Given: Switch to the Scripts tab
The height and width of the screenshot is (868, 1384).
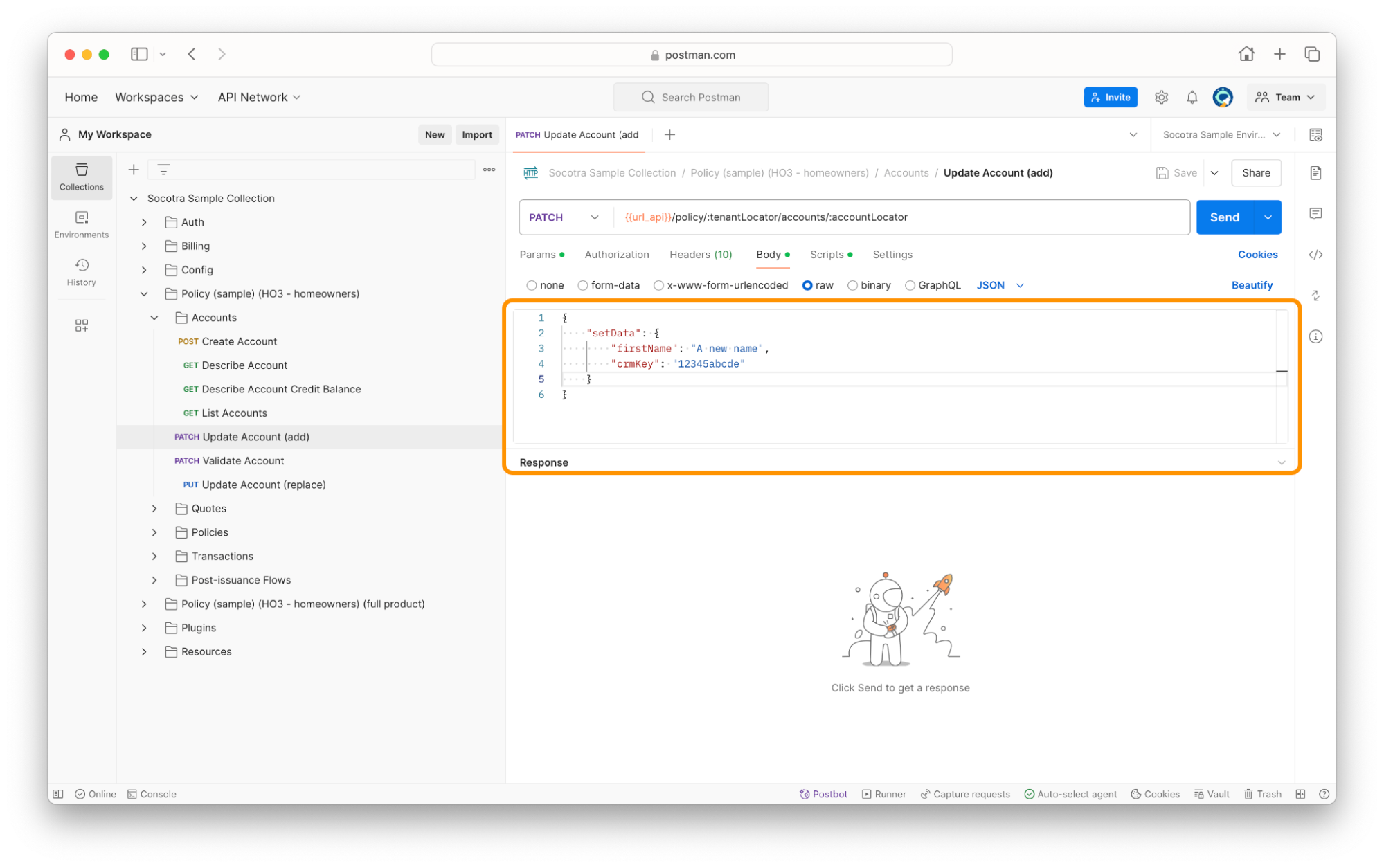Looking at the screenshot, I should [830, 254].
